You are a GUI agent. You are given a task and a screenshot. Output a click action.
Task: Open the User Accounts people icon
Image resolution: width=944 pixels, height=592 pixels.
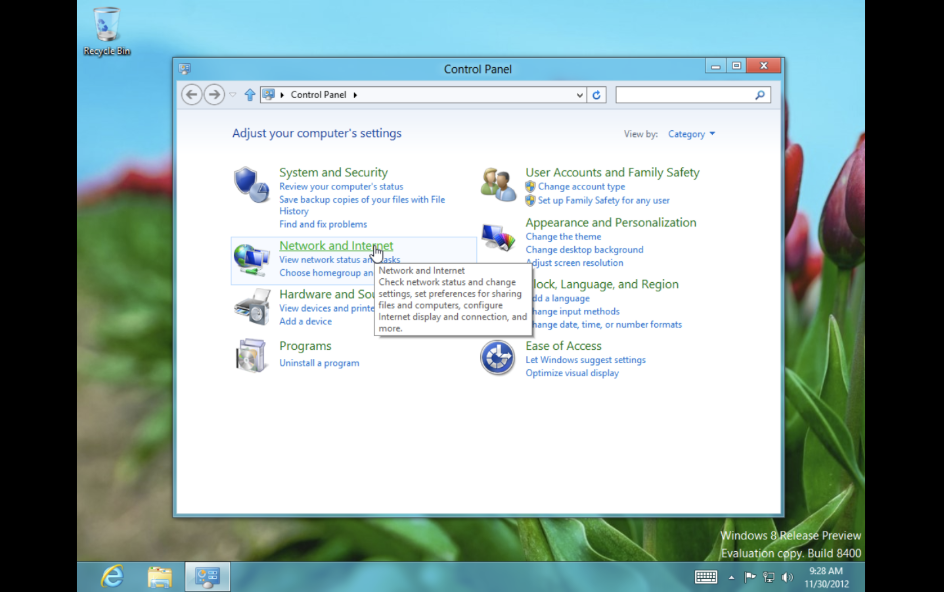tap(498, 184)
